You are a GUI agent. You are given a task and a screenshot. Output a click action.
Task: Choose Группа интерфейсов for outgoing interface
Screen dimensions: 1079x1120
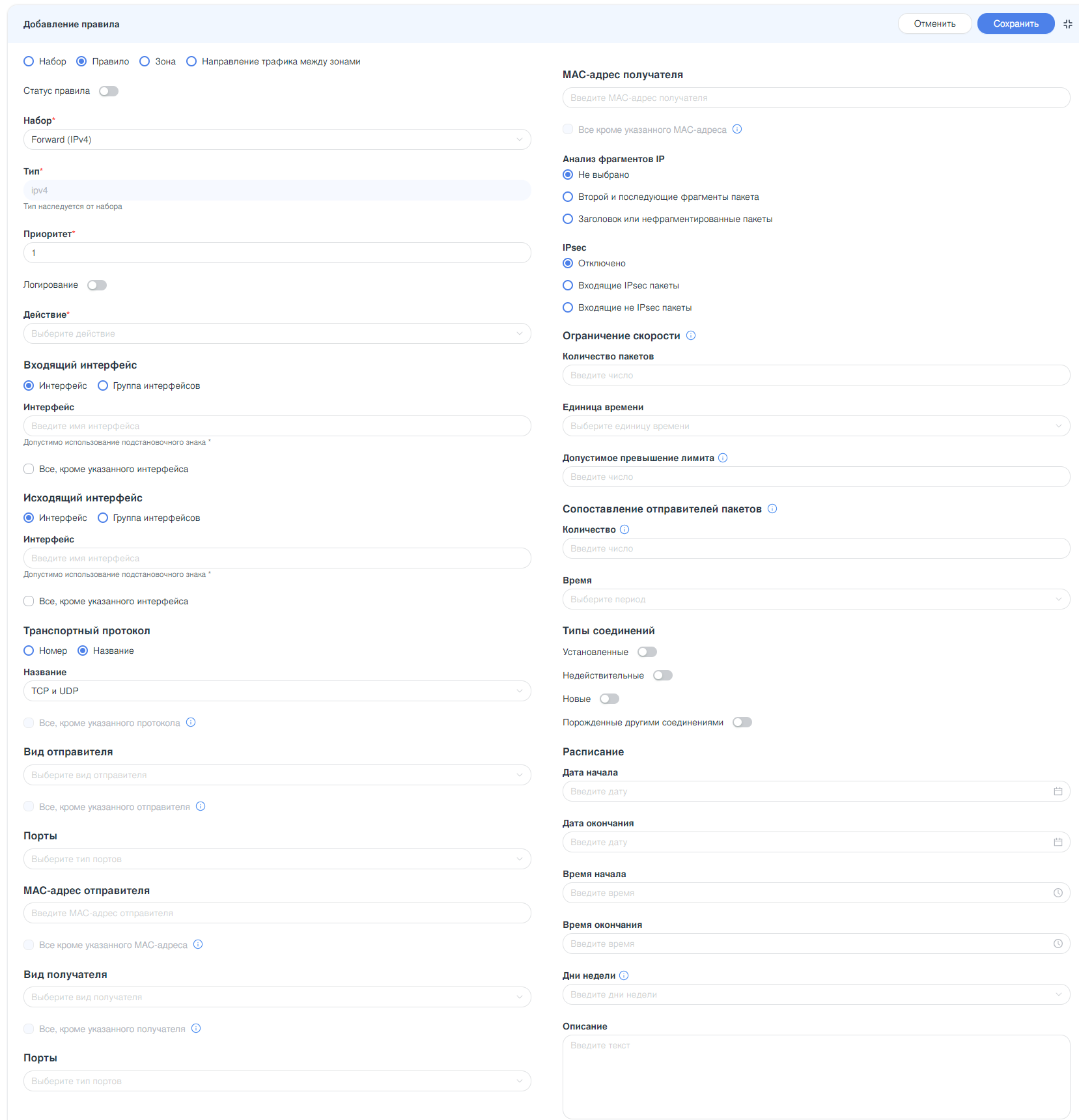tap(103, 518)
